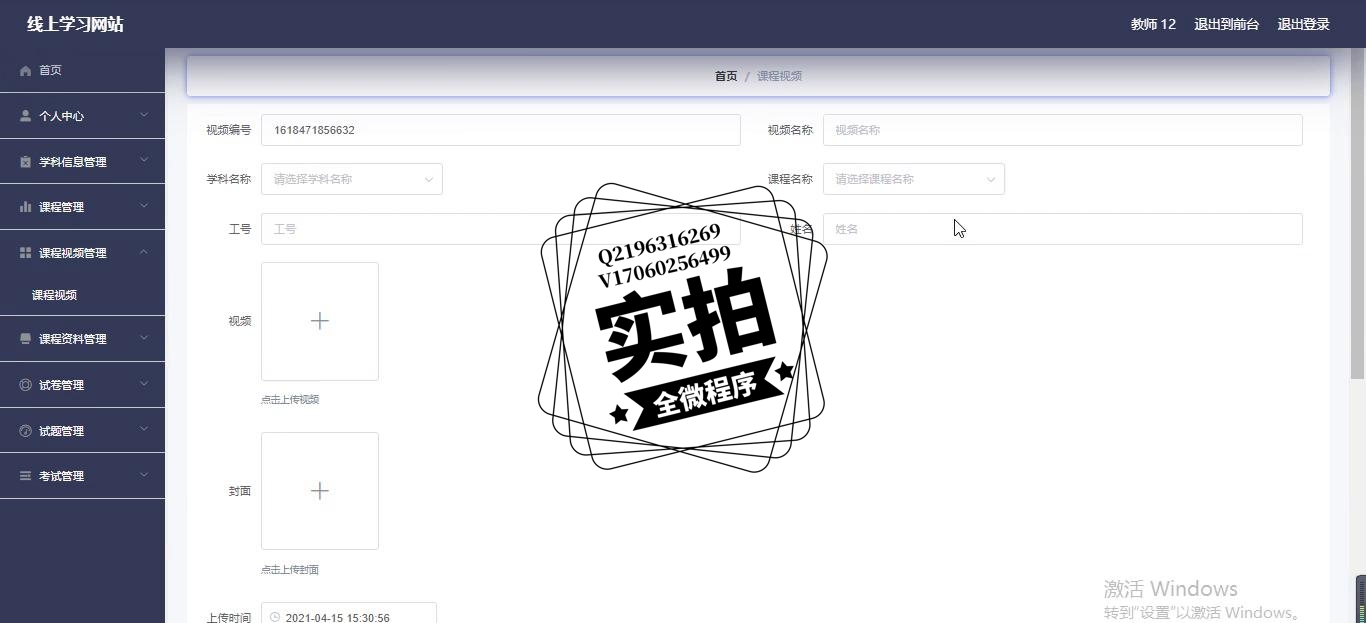Open 课程资料管理 sidebar menu
Image resolution: width=1366 pixels, height=623 pixels.
(x=82, y=339)
